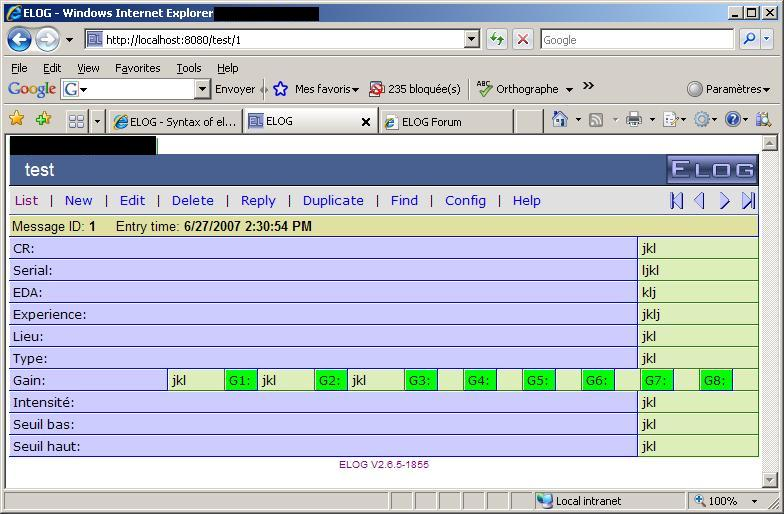Open the Edit menu in the menu bar
The image size is (784, 514).
tap(52, 68)
